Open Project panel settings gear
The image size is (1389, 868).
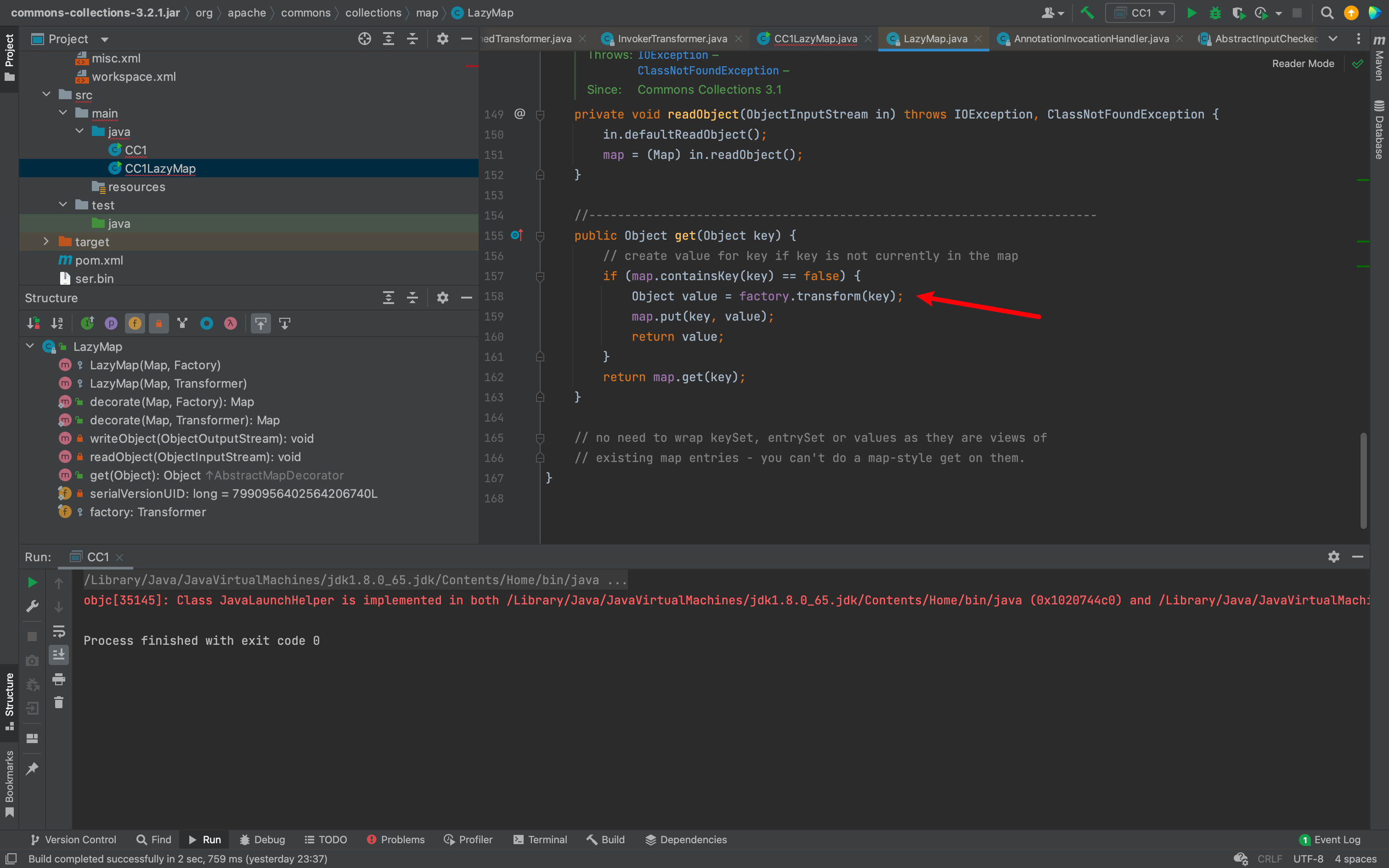click(442, 39)
